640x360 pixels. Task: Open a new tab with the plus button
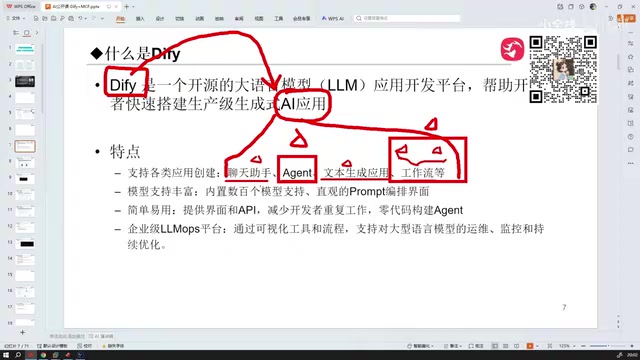click(x=127, y=7)
